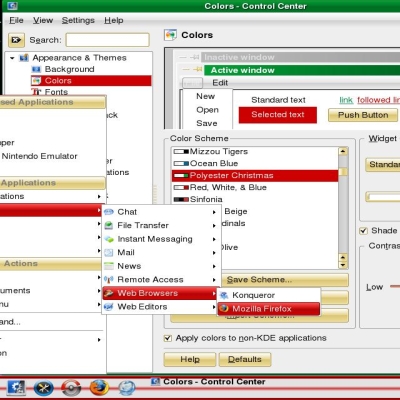Open the View menu

pyautogui.click(x=43, y=20)
